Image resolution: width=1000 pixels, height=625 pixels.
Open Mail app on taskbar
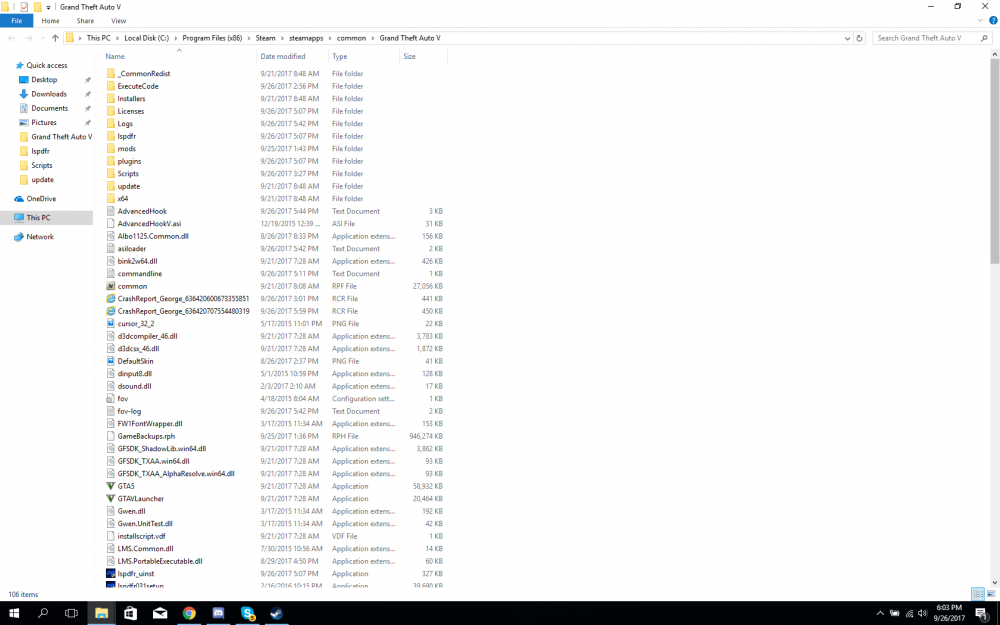[159, 613]
